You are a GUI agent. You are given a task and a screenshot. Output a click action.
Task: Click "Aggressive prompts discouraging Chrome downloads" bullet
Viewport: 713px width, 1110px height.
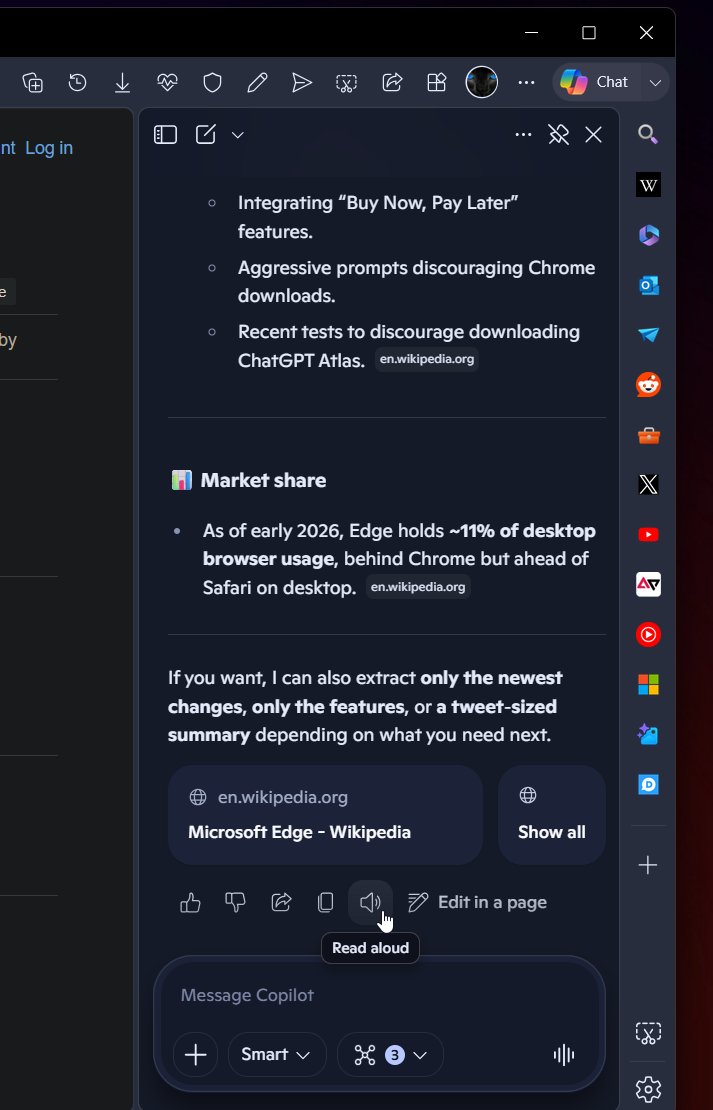(x=416, y=282)
